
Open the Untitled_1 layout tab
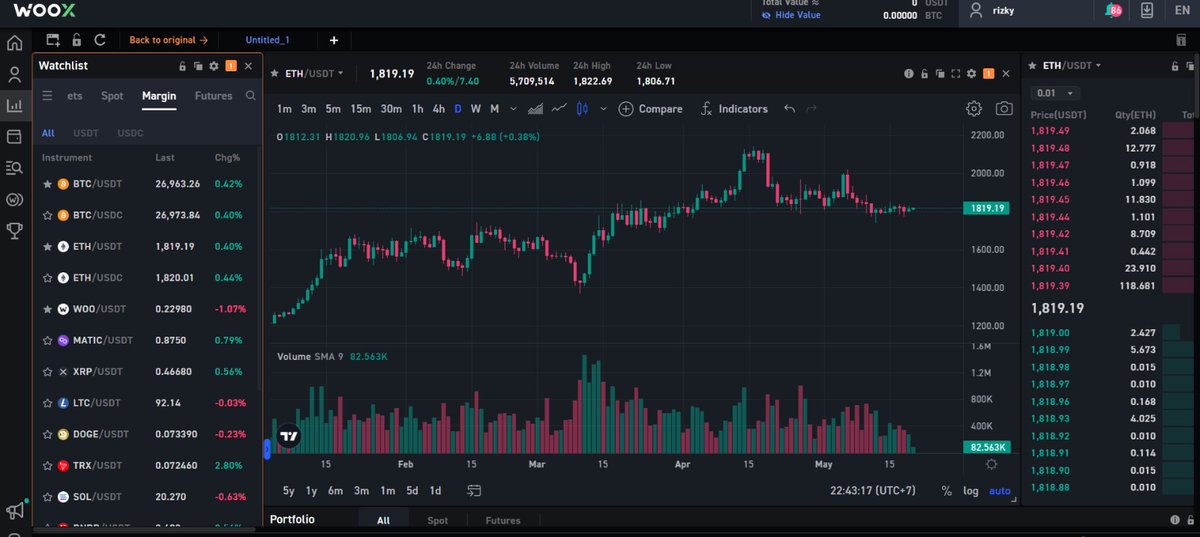point(267,40)
